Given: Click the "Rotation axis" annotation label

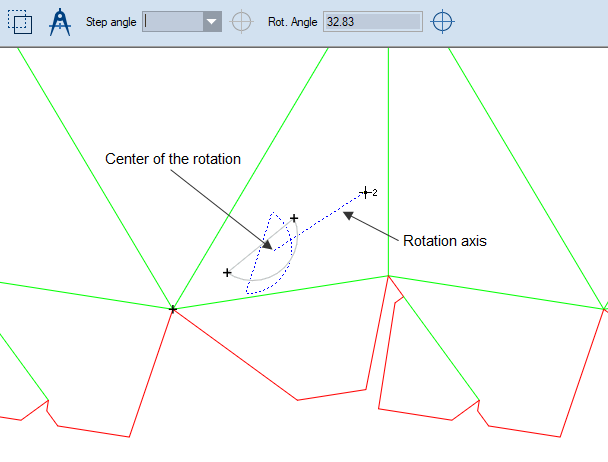Looking at the screenshot, I should coord(444,241).
